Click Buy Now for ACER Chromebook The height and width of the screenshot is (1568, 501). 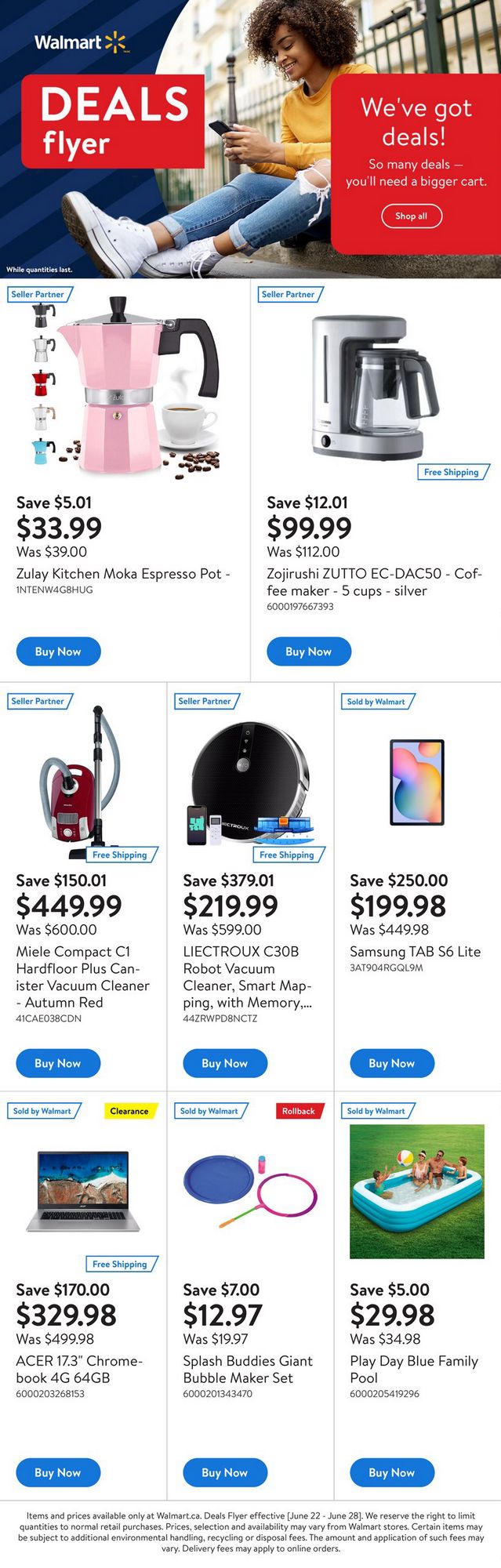coord(58,1472)
